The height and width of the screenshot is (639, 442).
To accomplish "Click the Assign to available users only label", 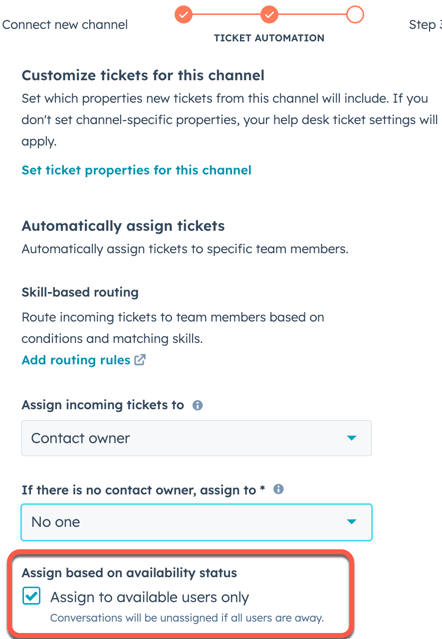I will click(x=150, y=597).
